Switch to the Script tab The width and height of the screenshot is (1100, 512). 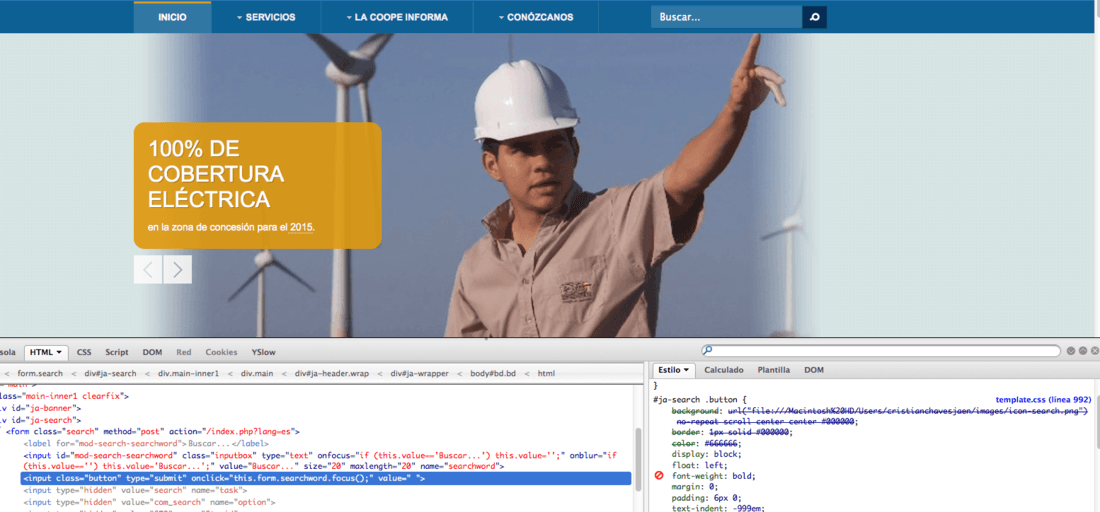(116, 352)
